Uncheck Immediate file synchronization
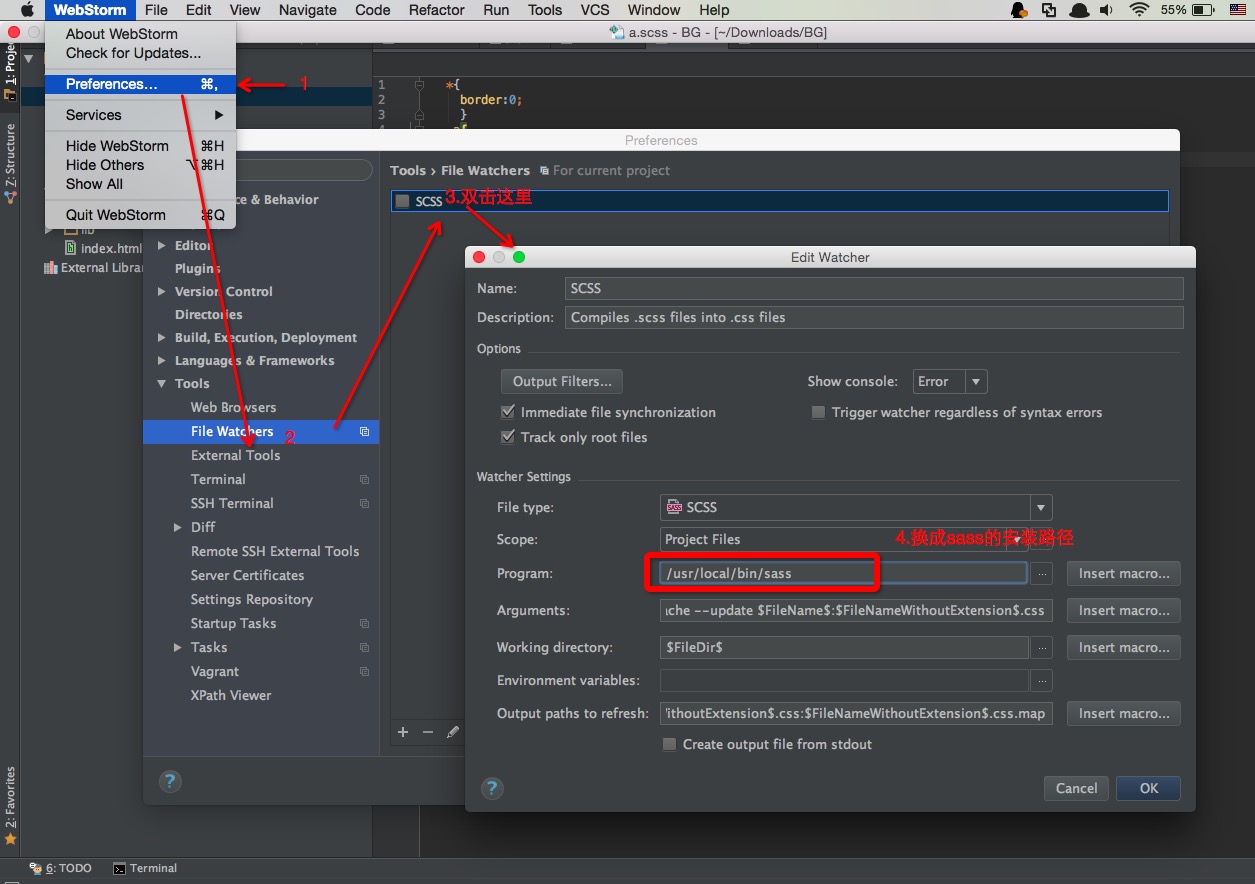The width and height of the screenshot is (1255, 884). coord(508,412)
